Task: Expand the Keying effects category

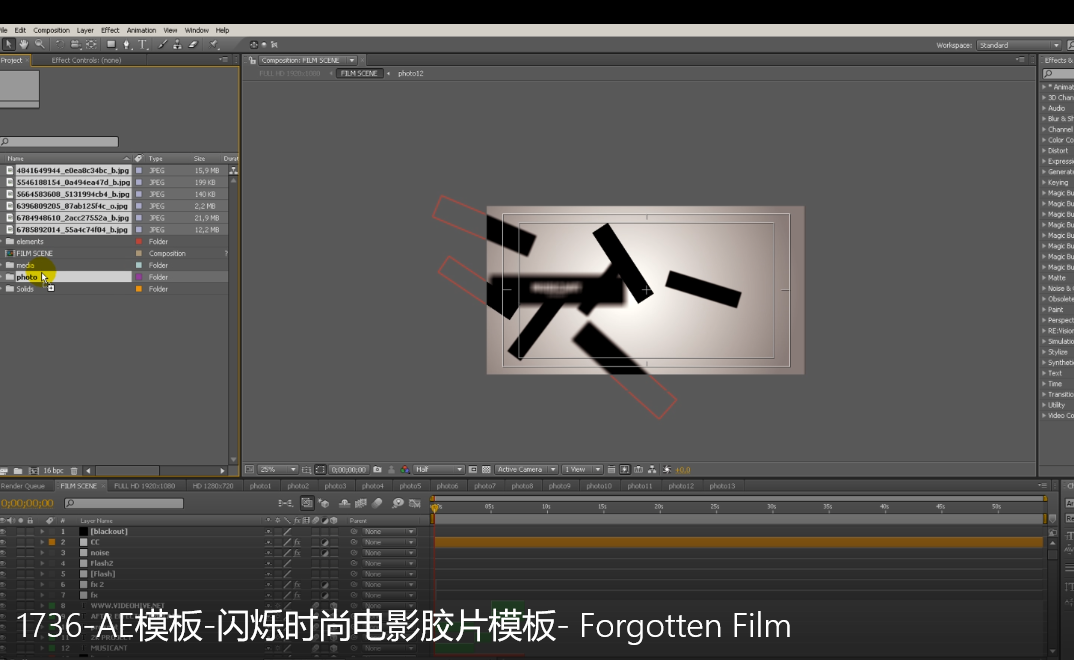Action: 1044,182
